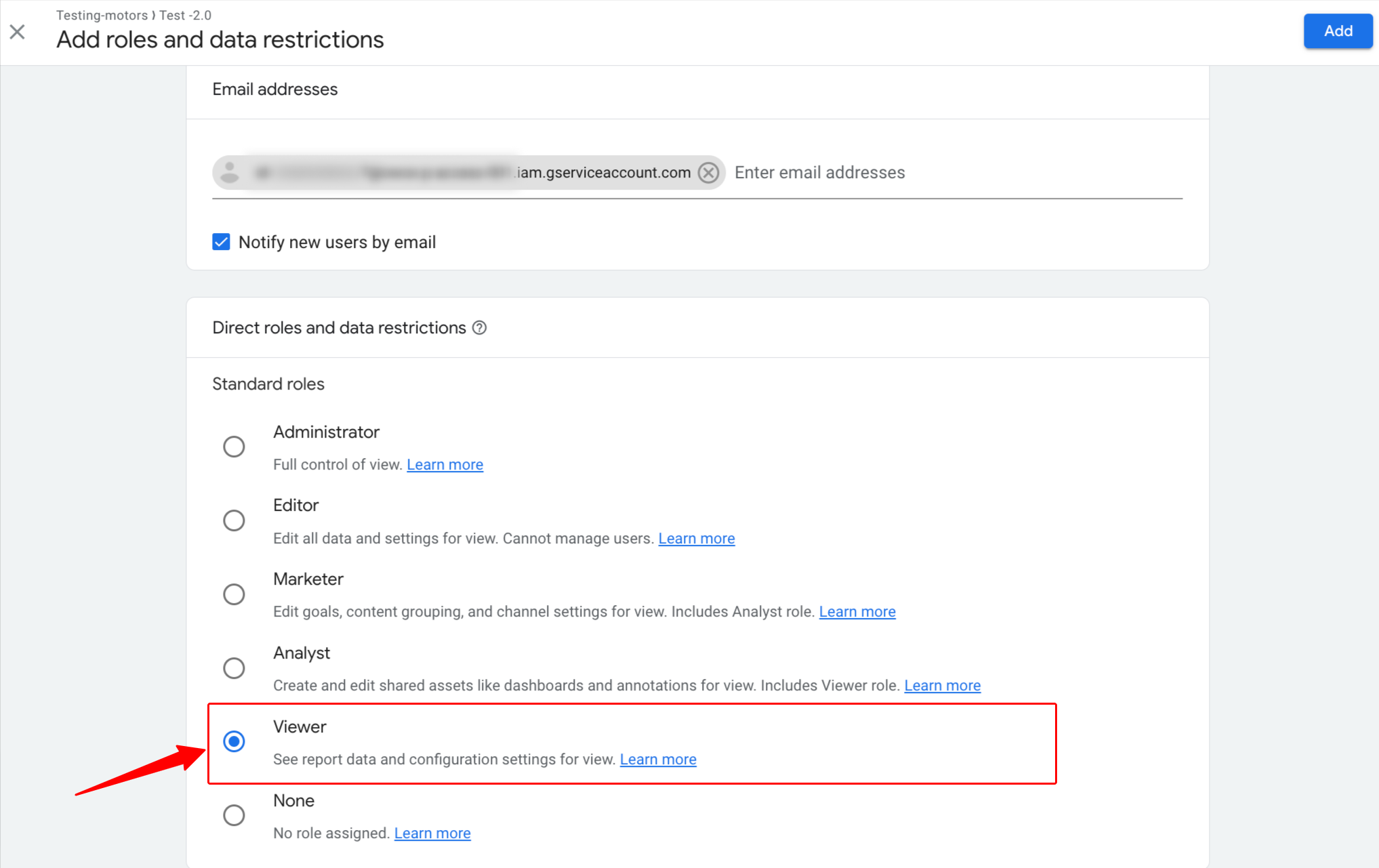Close the Add roles dialog with X
The width and height of the screenshot is (1379, 868).
coord(18,31)
